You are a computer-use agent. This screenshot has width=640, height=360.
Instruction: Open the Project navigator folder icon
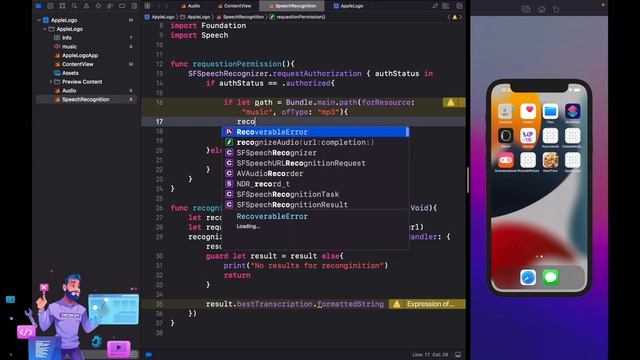[38, 6]
